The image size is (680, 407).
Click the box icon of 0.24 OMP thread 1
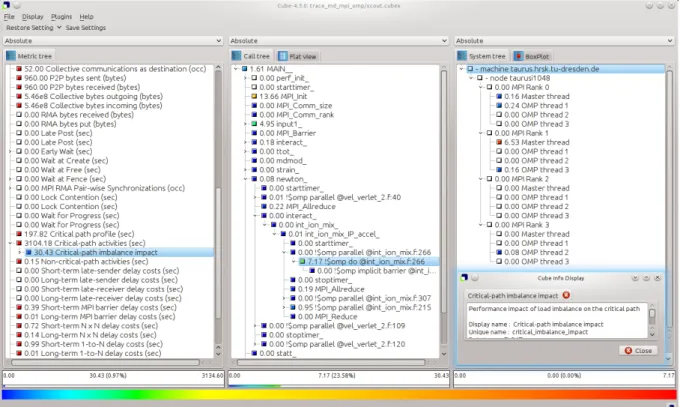point(499,105)
